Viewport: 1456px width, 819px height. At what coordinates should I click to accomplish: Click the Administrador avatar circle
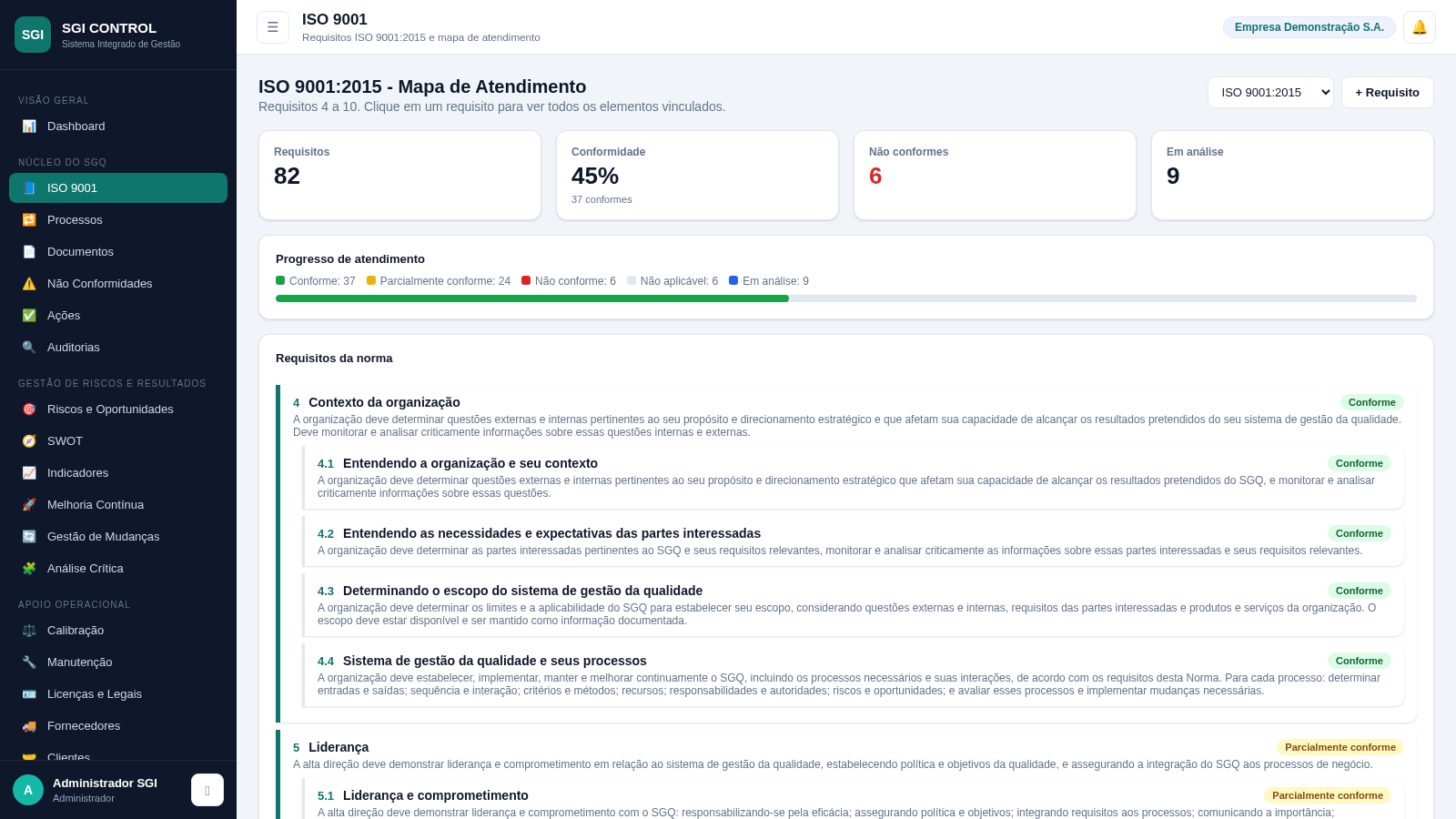pos(28,790)
